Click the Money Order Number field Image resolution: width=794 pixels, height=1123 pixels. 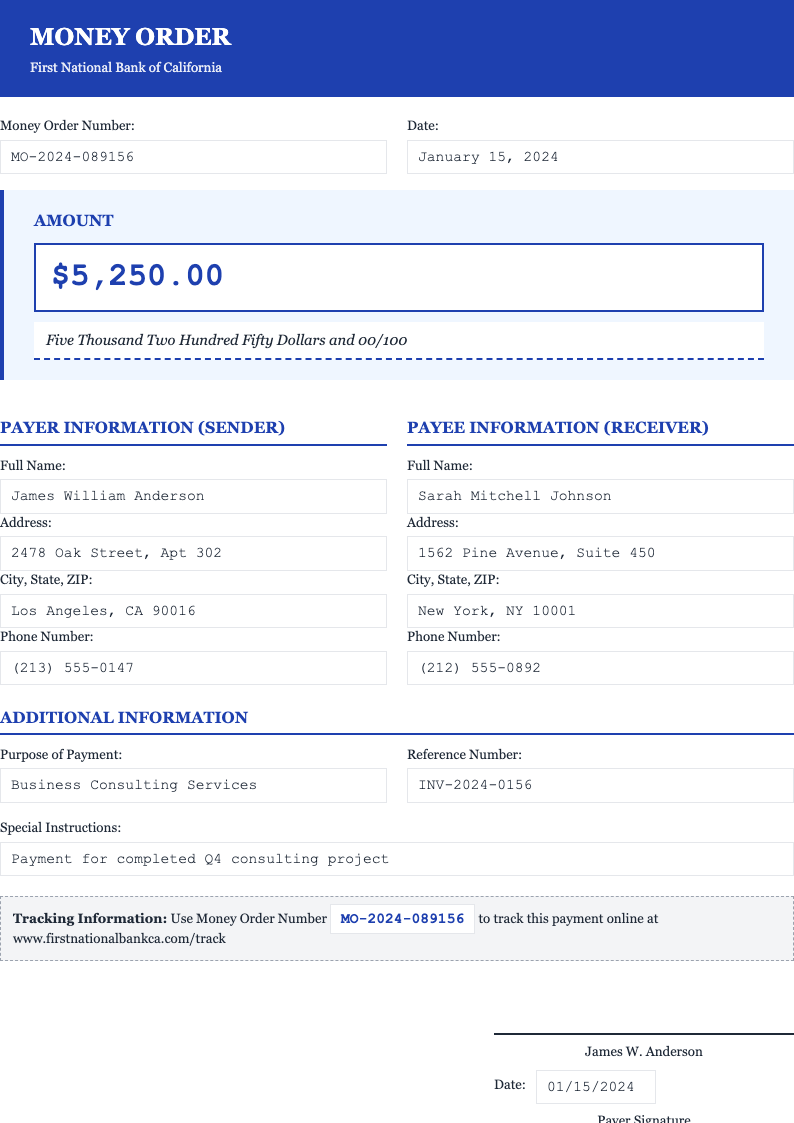tap(194, 157)
